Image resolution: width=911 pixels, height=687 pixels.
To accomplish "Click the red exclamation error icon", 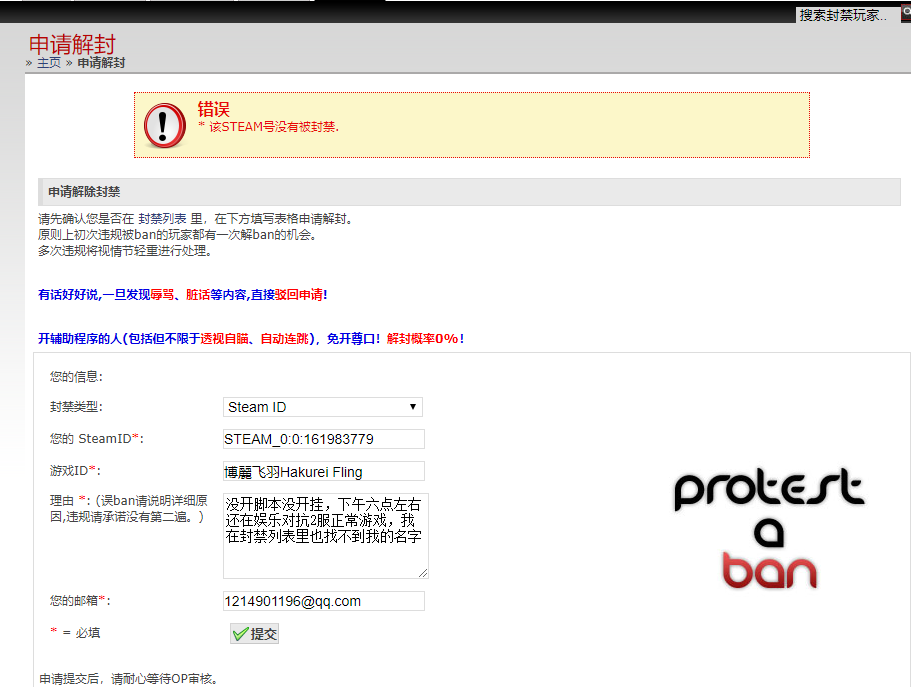I will pos(165,125).
